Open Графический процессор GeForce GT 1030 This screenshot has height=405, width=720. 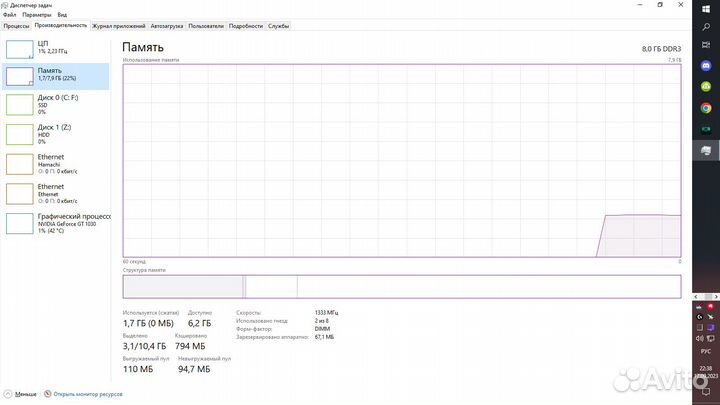pos(56,223)
